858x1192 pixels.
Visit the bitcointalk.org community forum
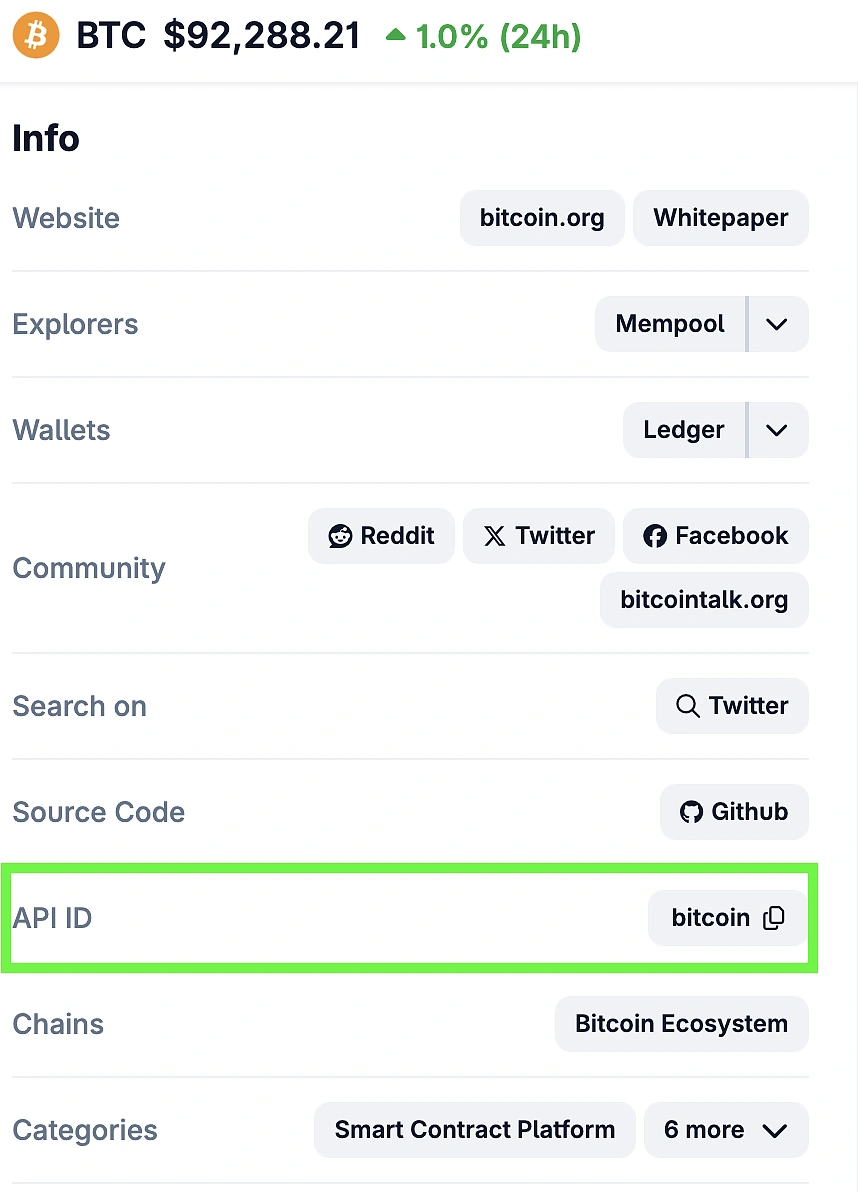(x=704, y=599)
